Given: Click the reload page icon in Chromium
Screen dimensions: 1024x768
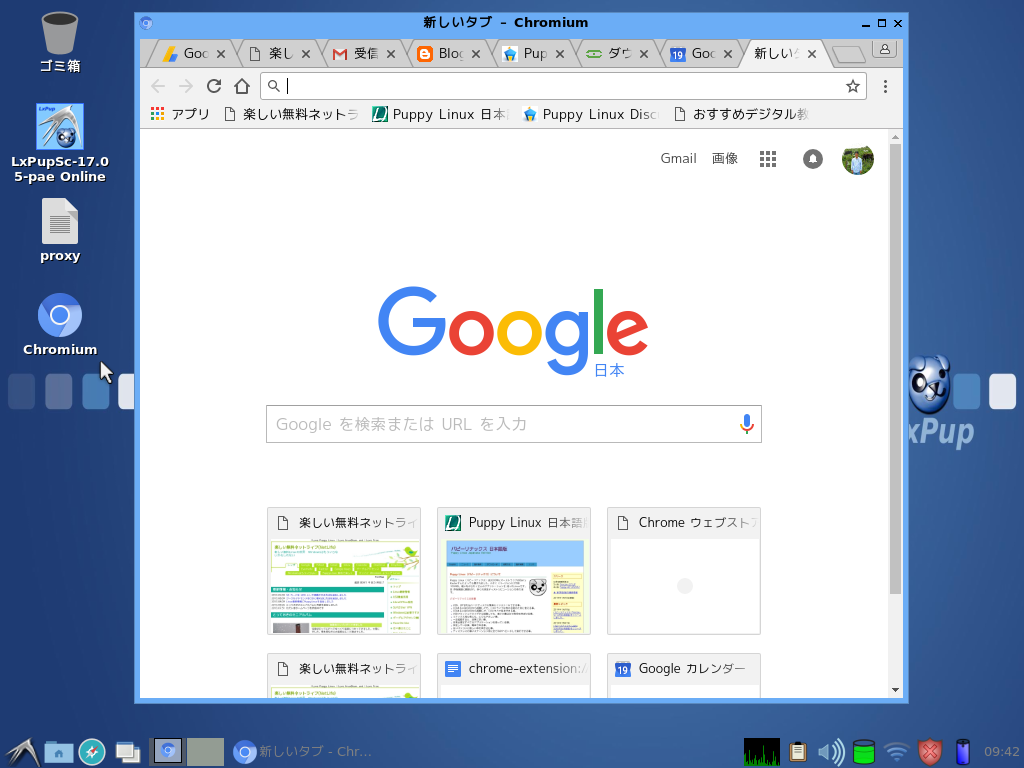Looking at the screenshot, I should click(214, 86).
